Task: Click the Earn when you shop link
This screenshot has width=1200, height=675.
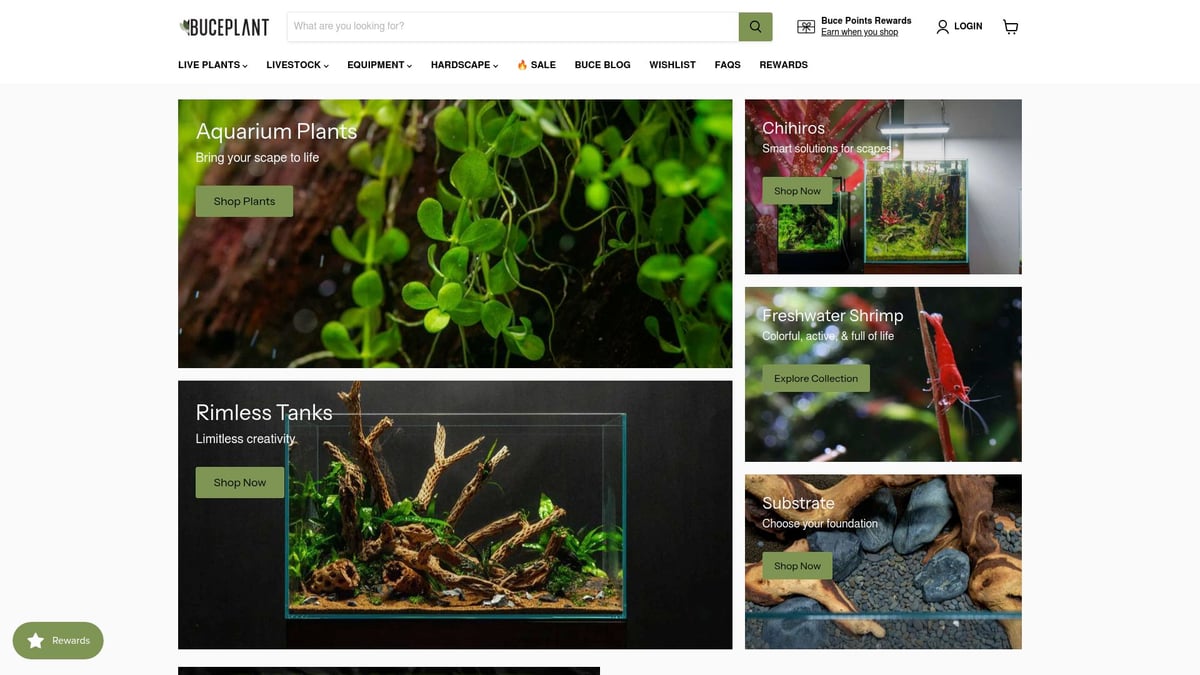Action: point(859,33)
